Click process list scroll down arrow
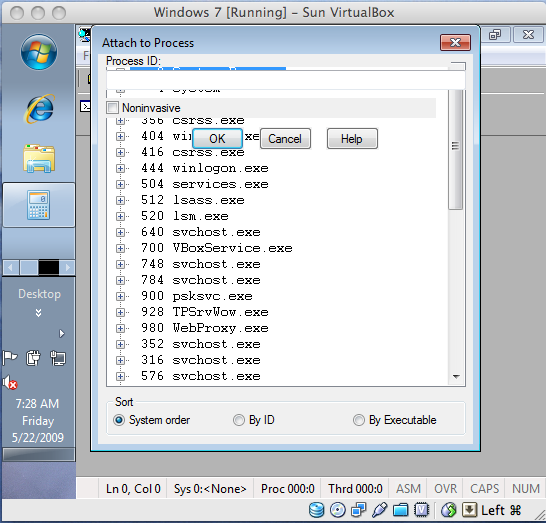The image size is (546, 523). point(456,376)
